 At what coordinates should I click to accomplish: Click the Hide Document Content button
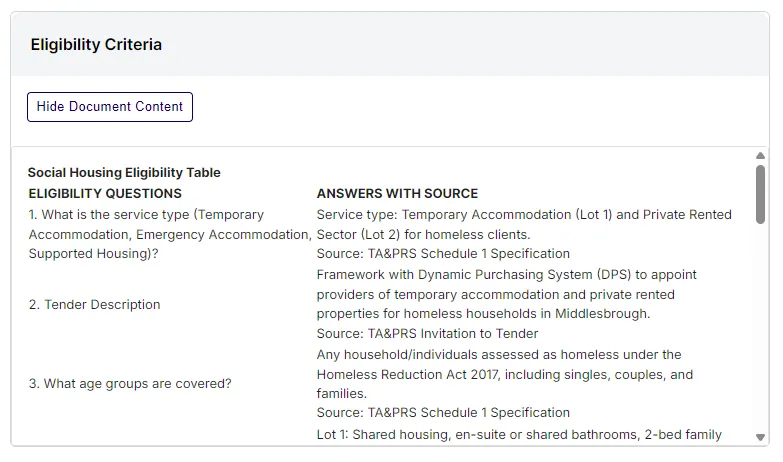110,107
